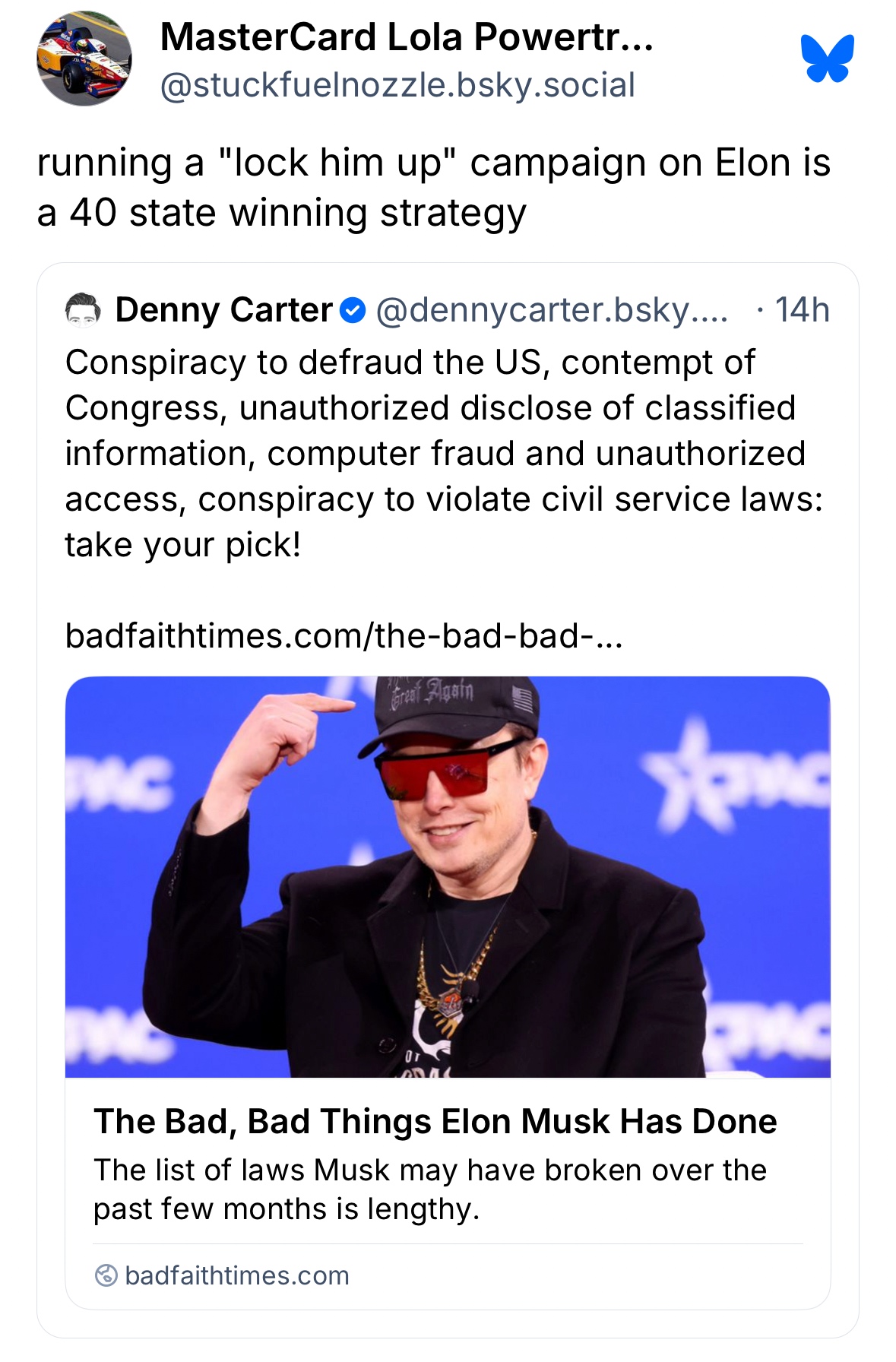
Task: Click the blue verified badge
Action: coord(352,310)
